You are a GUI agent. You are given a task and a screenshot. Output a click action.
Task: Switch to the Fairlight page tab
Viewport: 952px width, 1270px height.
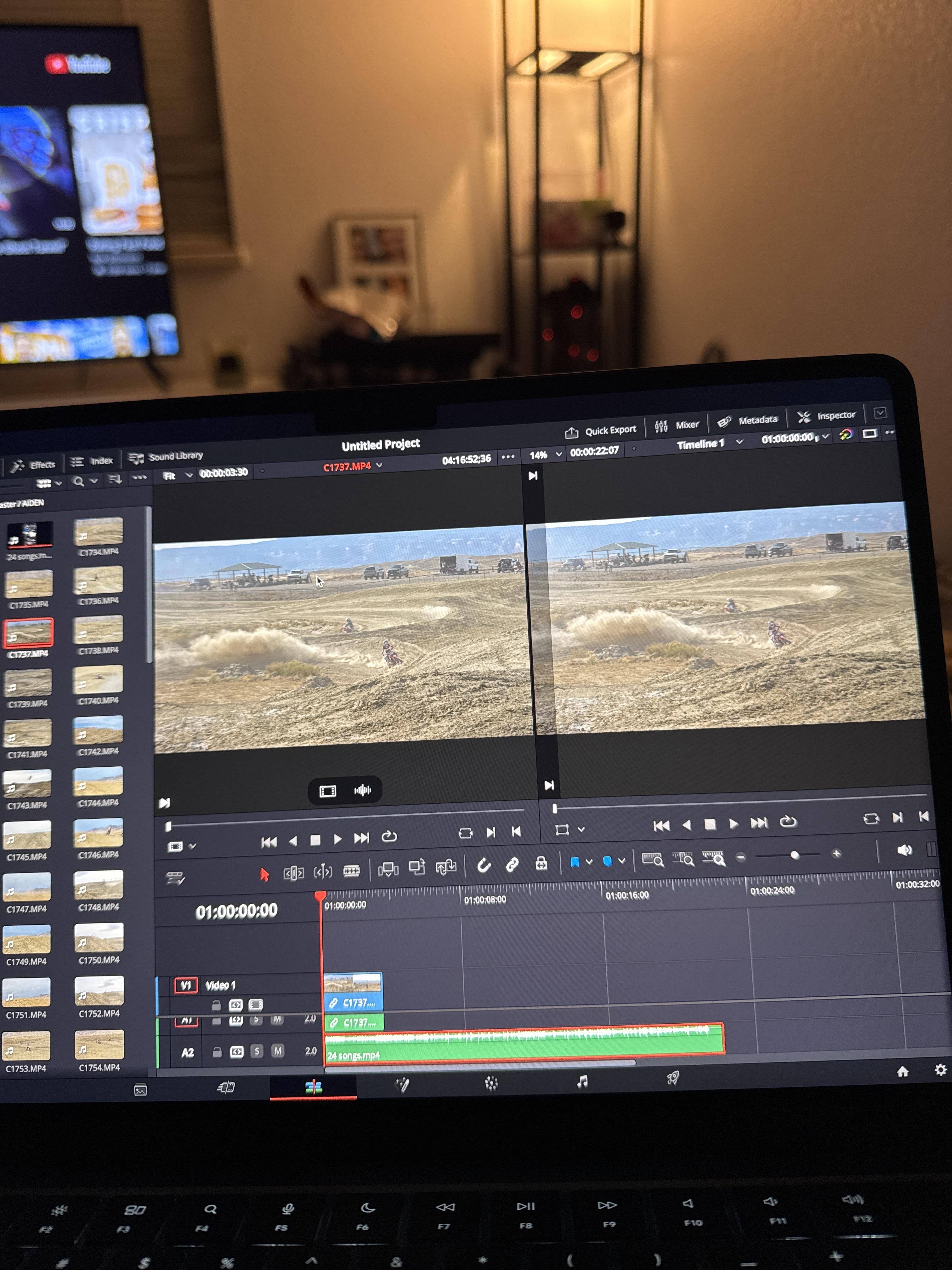click(x=582, y=1082)
